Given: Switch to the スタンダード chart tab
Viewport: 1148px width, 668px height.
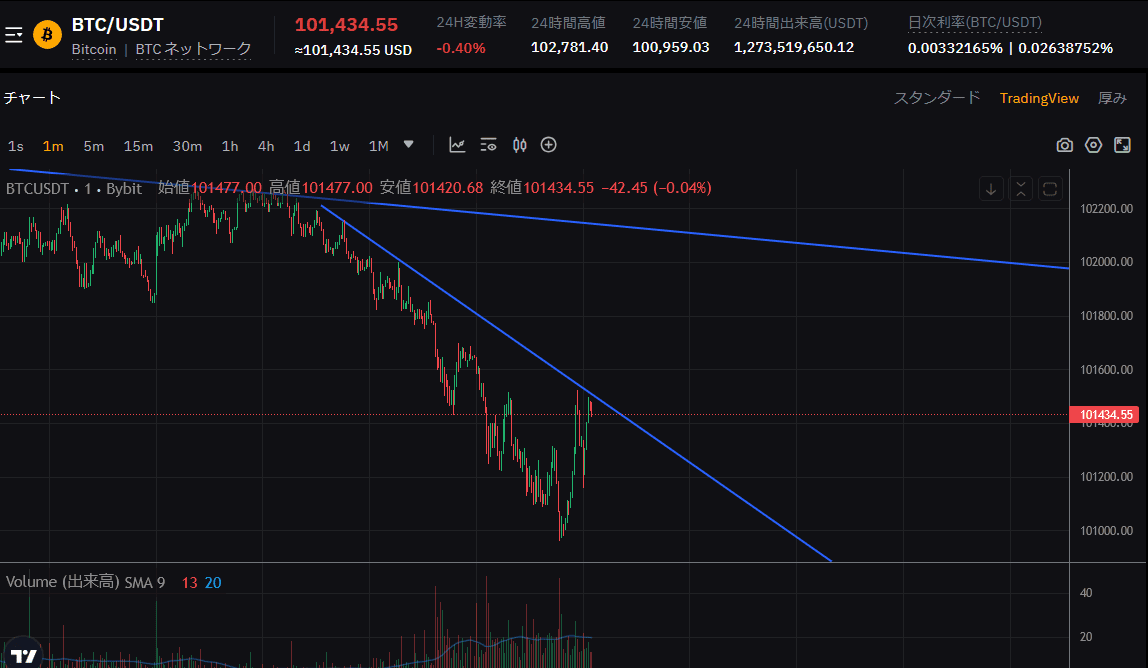Looking at the screenshot, I should click(x=936, y=98).
